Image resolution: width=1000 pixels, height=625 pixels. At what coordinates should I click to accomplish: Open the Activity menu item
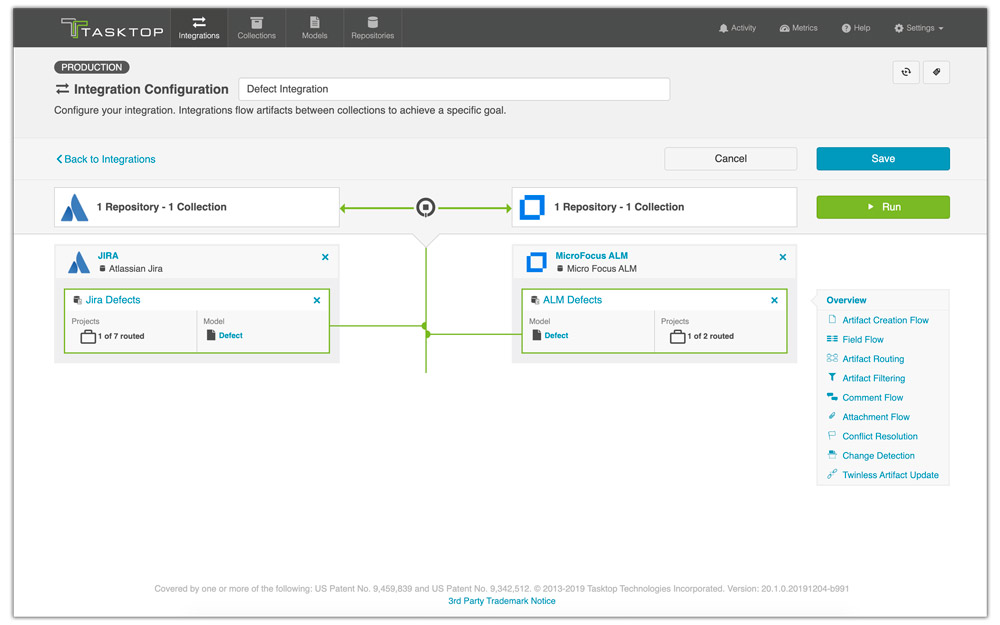[x=737, y=28]
